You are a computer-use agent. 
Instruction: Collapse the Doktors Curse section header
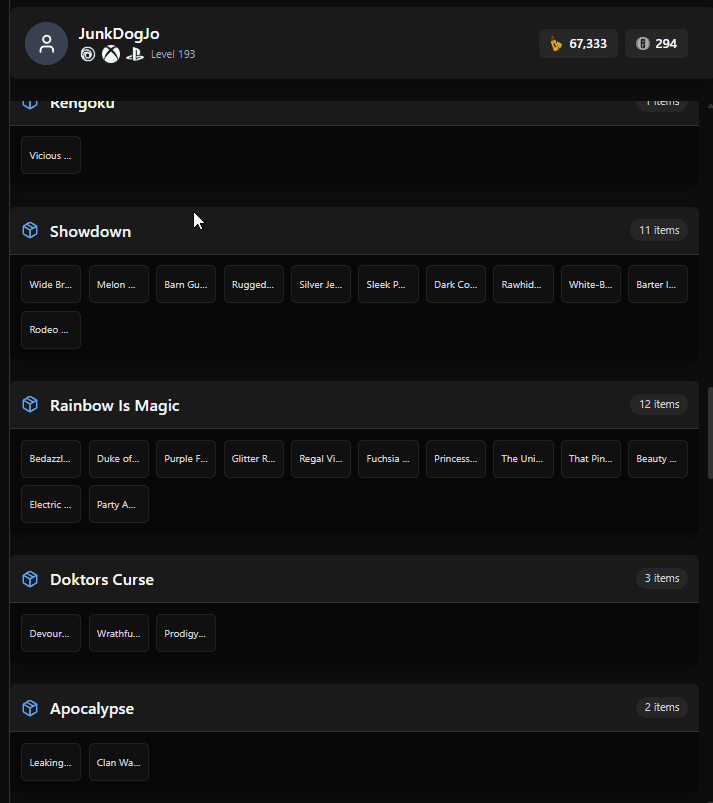tap(354, 579)
